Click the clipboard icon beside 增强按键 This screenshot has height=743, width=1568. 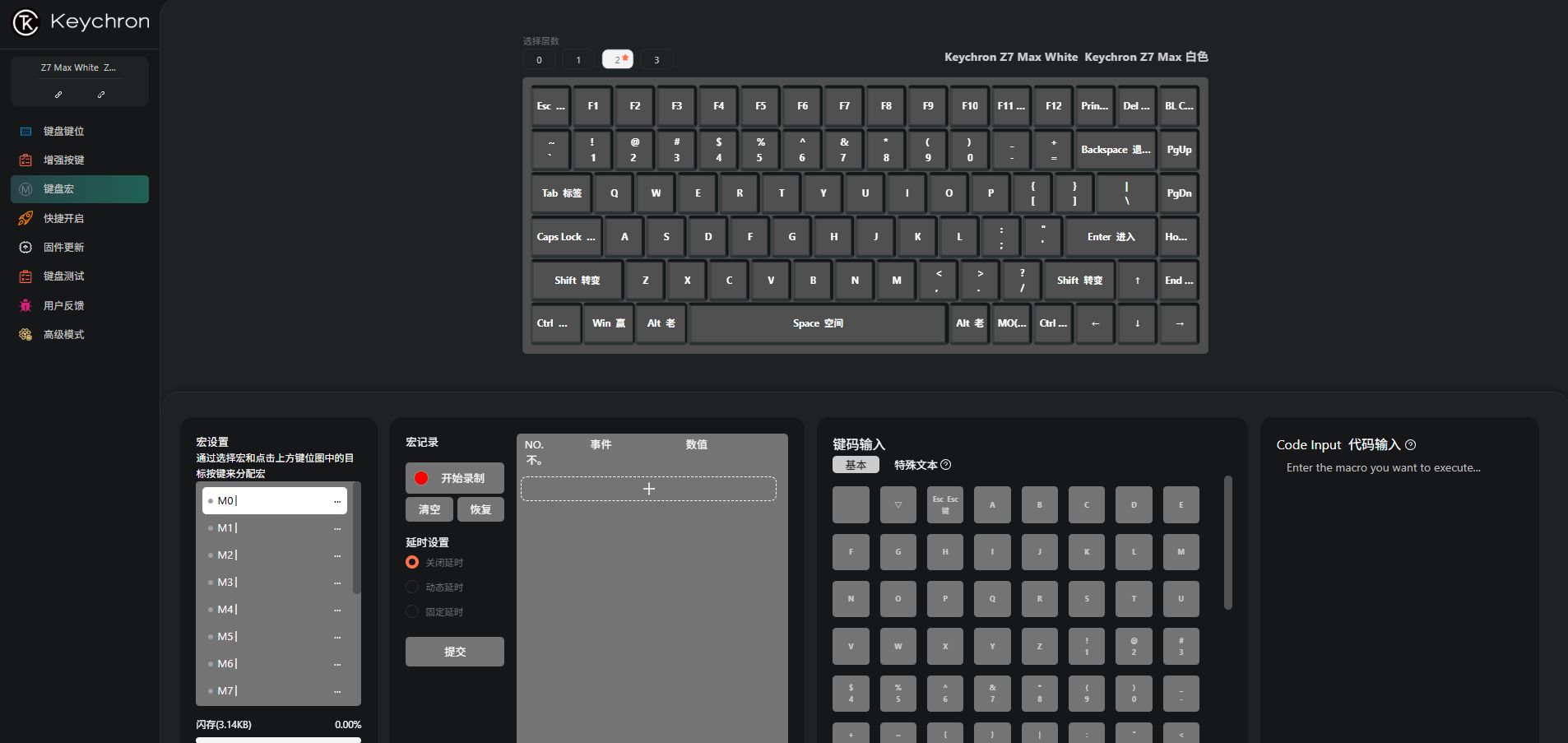click(26, 160)
